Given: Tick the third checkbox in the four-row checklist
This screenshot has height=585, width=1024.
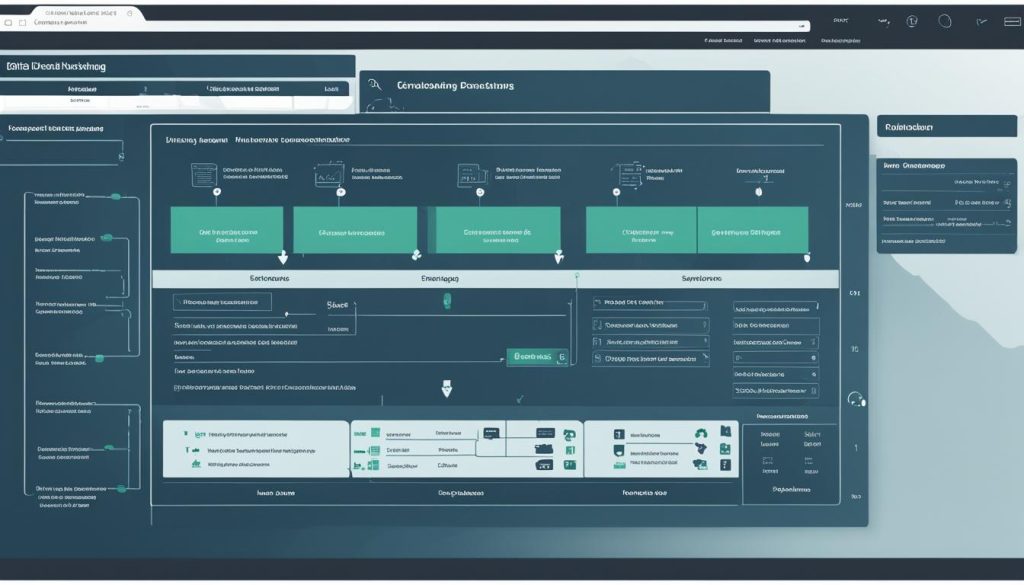Looking at the screenshot, I should tap(597, 341).
